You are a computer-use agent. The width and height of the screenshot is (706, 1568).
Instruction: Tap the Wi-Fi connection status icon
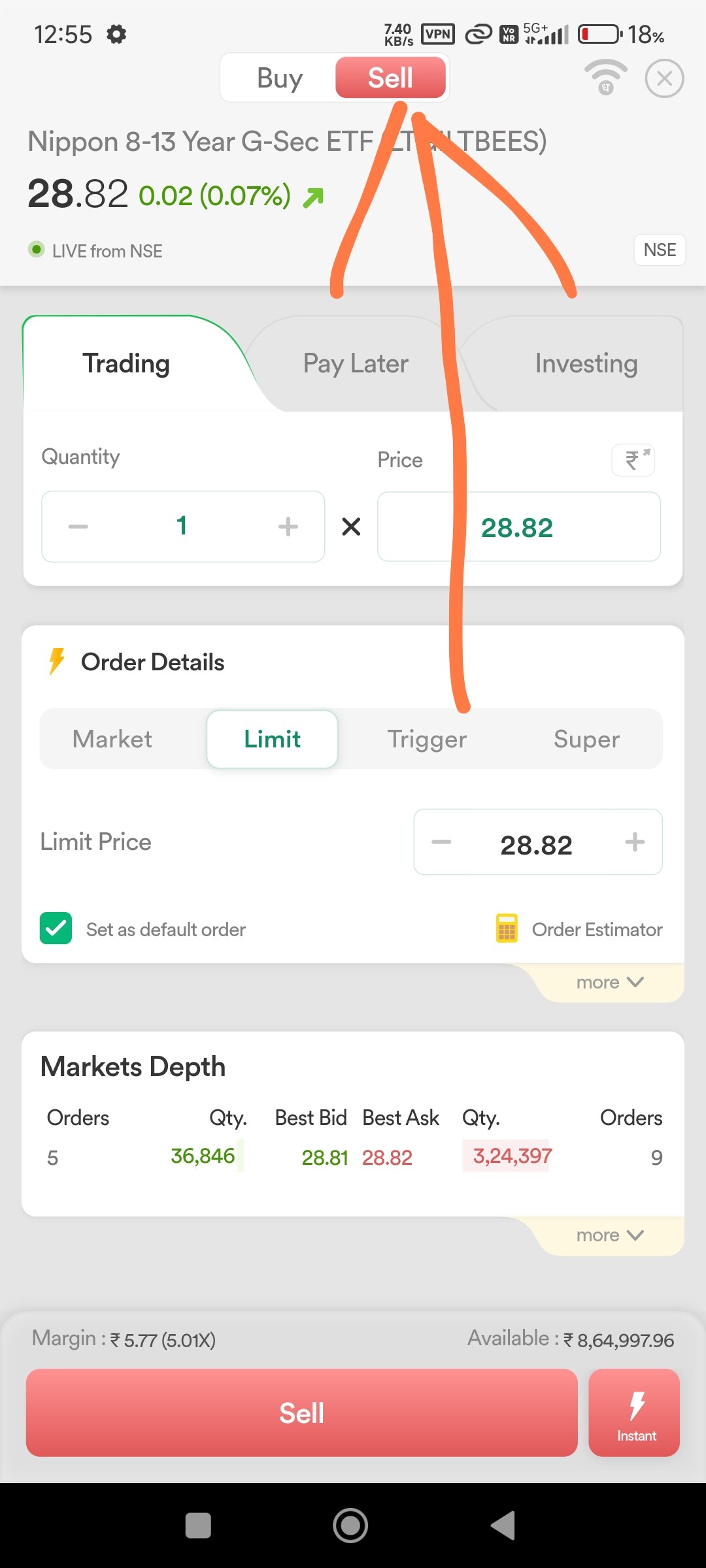coord(605,77)
